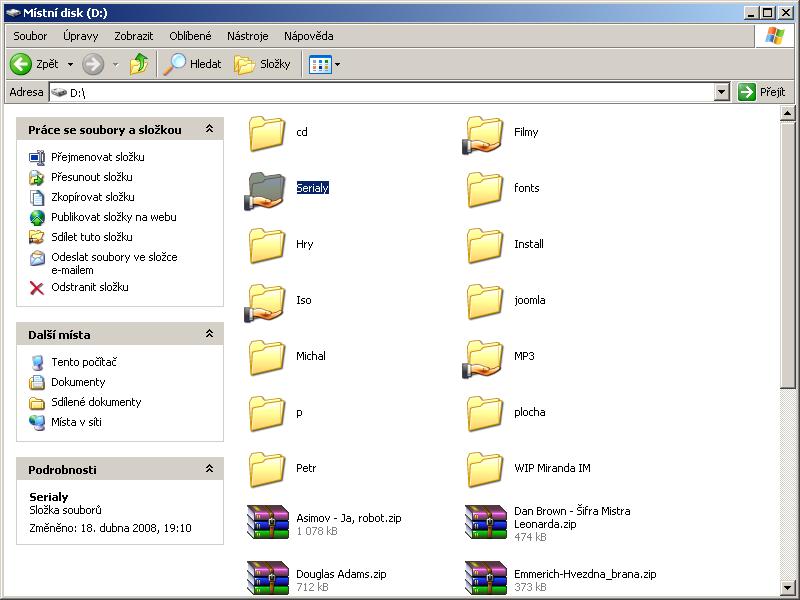Select the MP3 shared folder icon
Screen dimensions: 800x600
pyautogui.click(x=484, y=358)
